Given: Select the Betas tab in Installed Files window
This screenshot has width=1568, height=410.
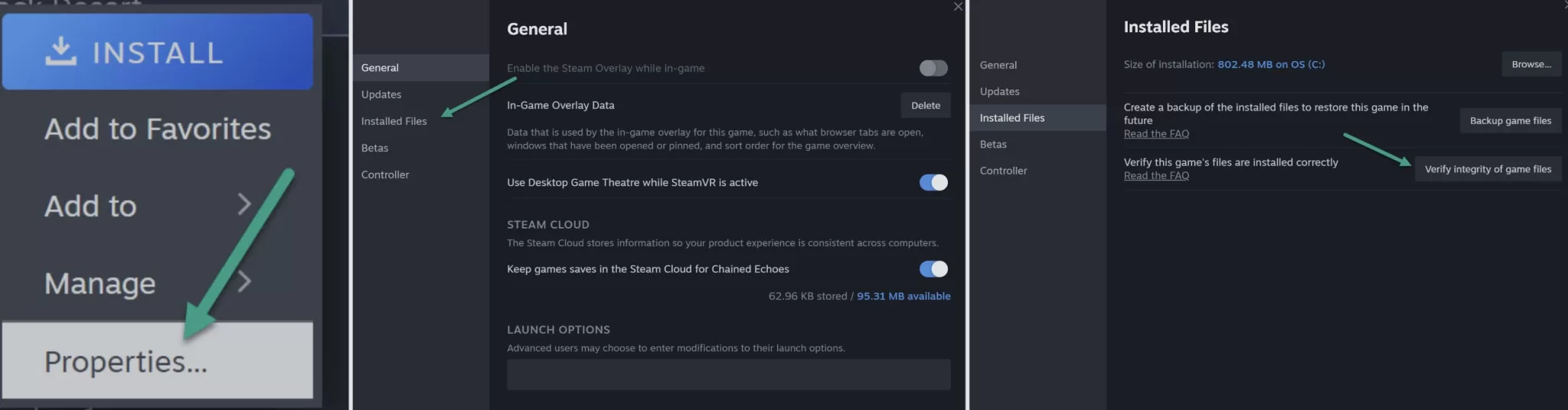Looking at the screenshot, I should coord(993,144).
